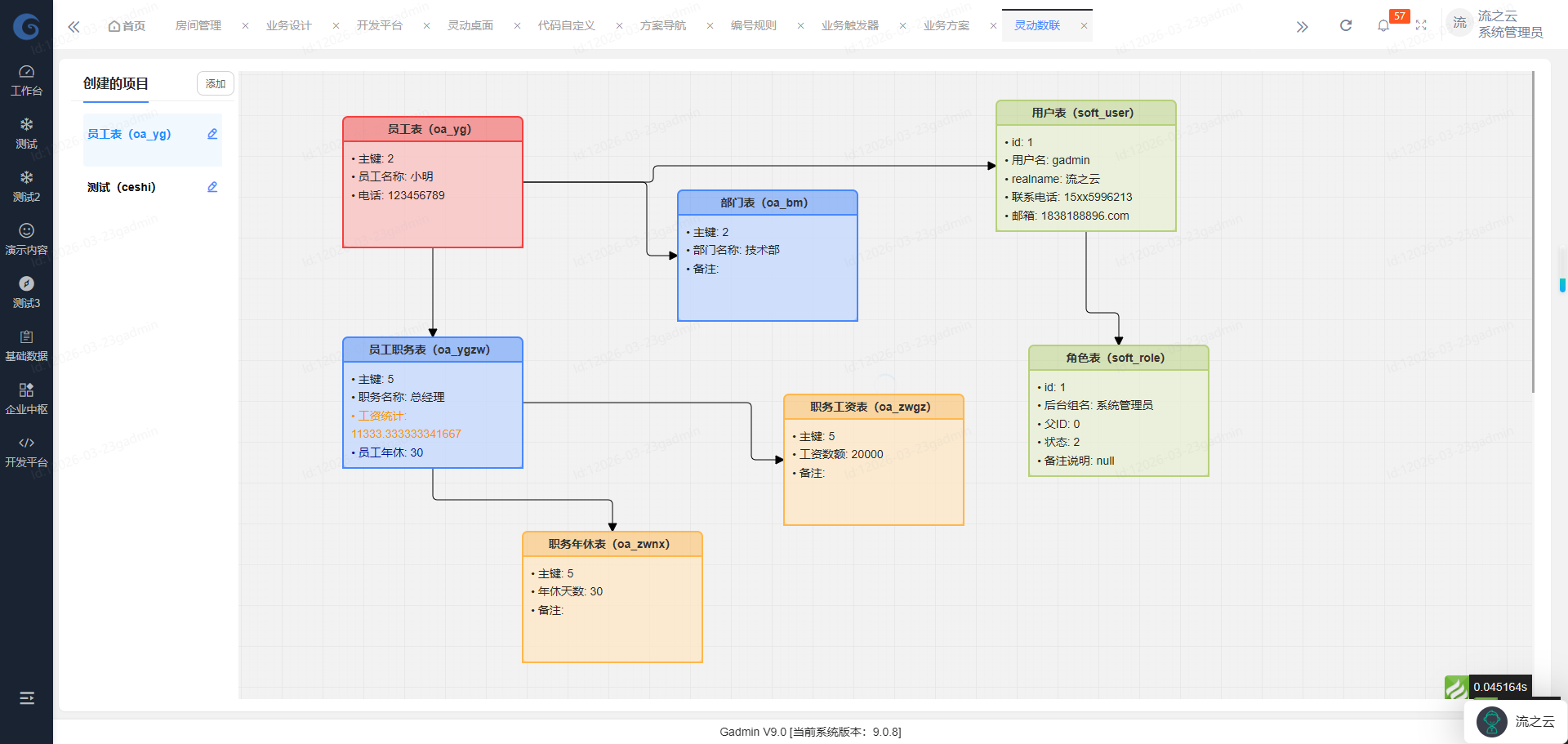Click edit icon next to 测试 (ceshi)

tap(212, 187)
